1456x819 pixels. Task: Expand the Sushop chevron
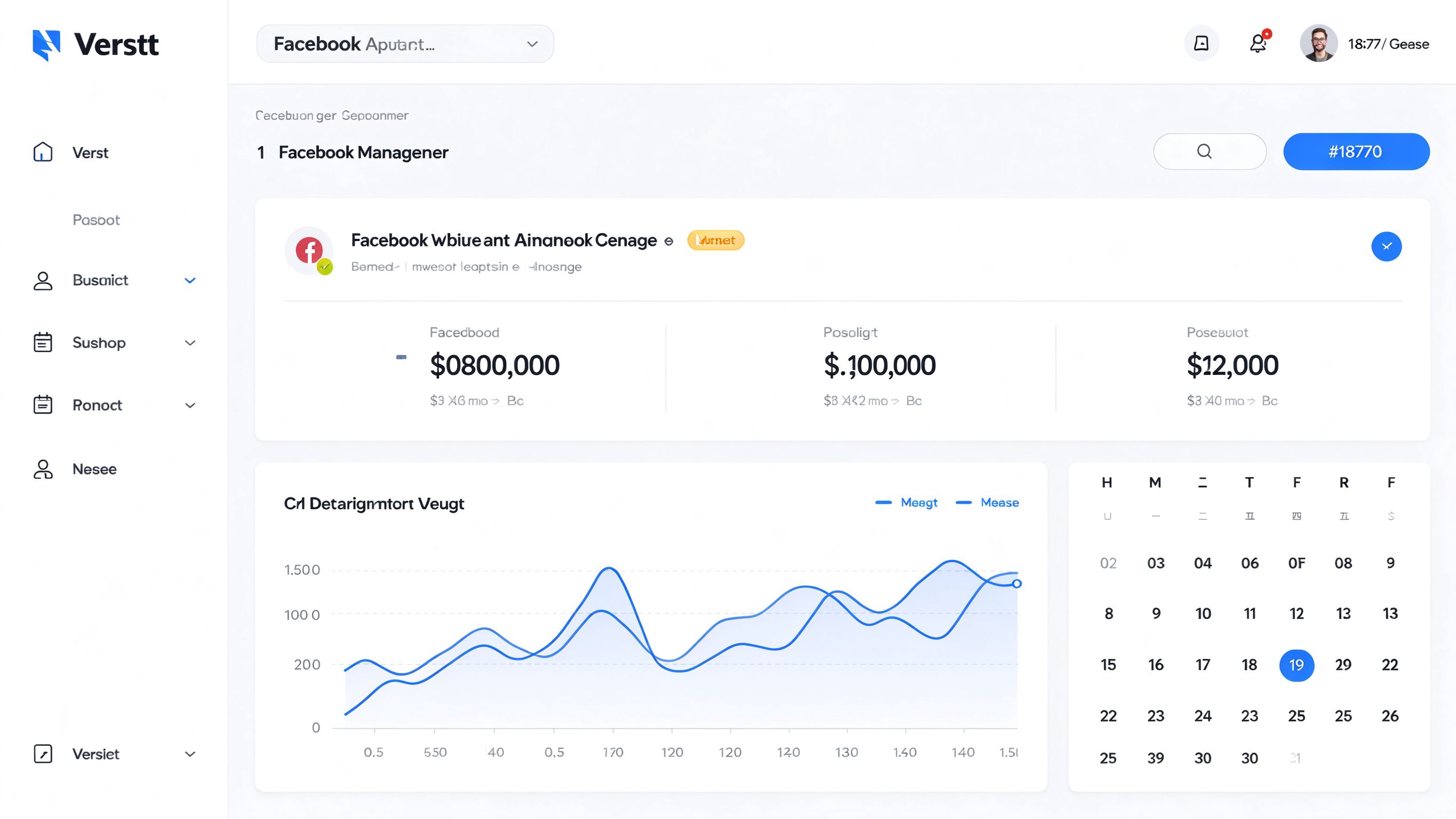[190, 343]
